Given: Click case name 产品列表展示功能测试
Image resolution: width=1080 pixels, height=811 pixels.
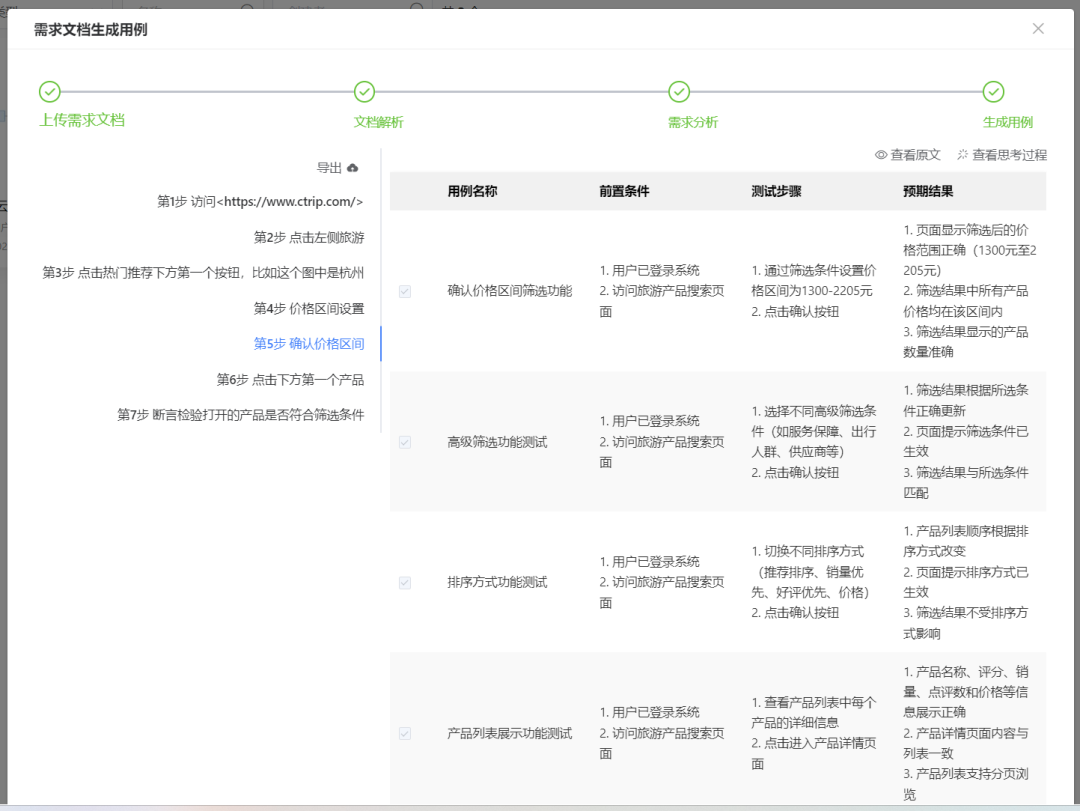Looking at the screenshot, I should 510,733.
